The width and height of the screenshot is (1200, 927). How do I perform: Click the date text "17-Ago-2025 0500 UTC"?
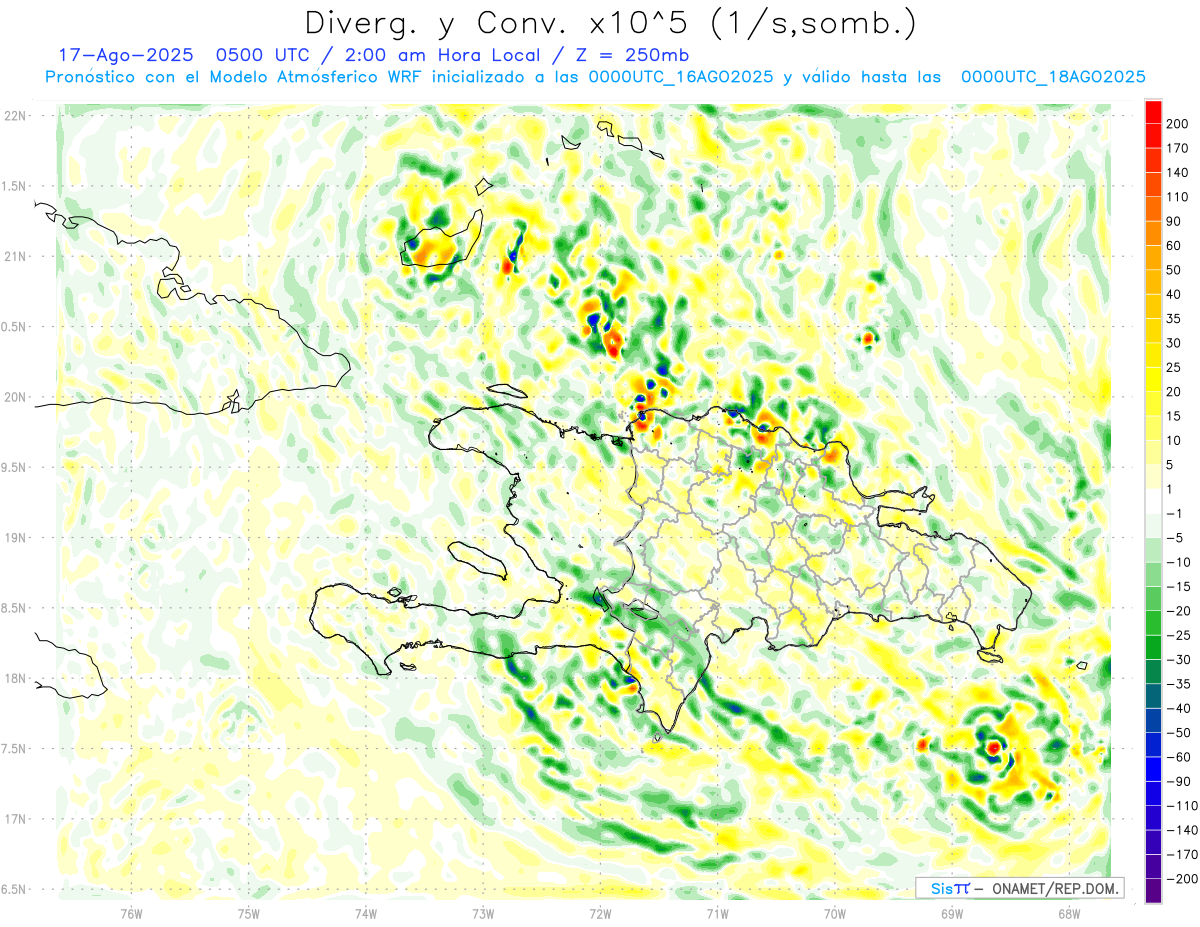(182, 55)
